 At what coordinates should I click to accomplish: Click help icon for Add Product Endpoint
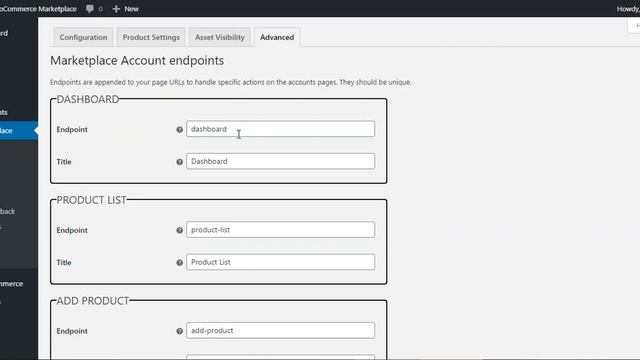(180, 331)
